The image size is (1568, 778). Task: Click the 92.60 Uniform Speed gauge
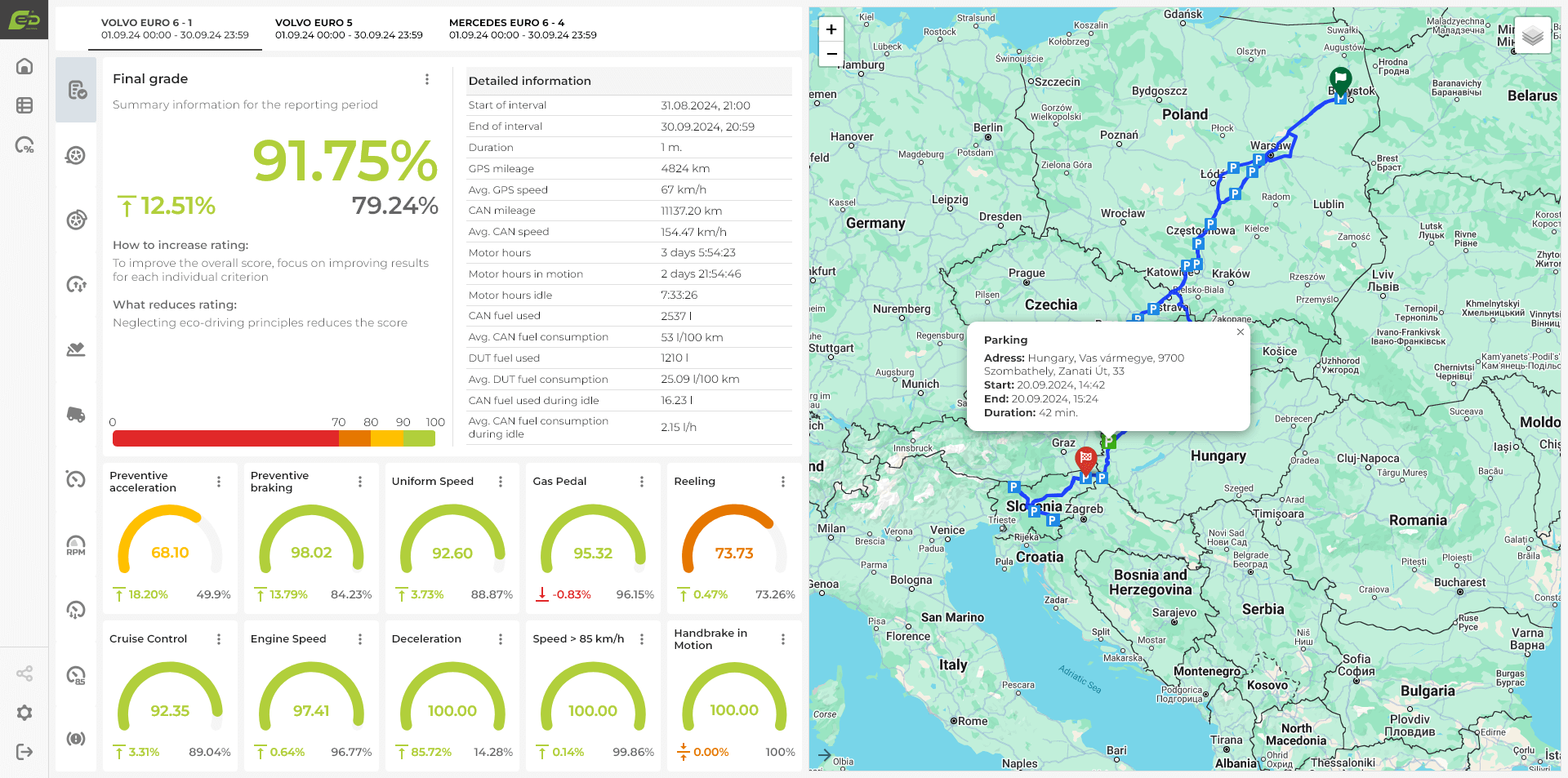452,540
